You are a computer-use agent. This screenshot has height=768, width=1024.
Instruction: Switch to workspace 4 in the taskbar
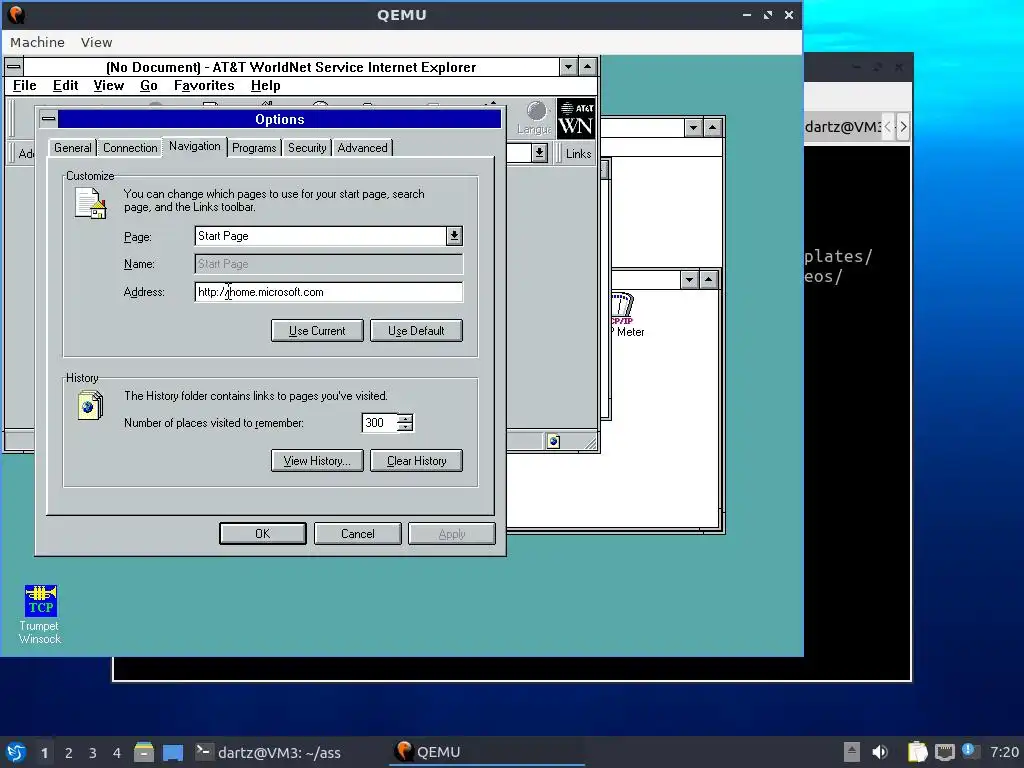coord(117,753)
